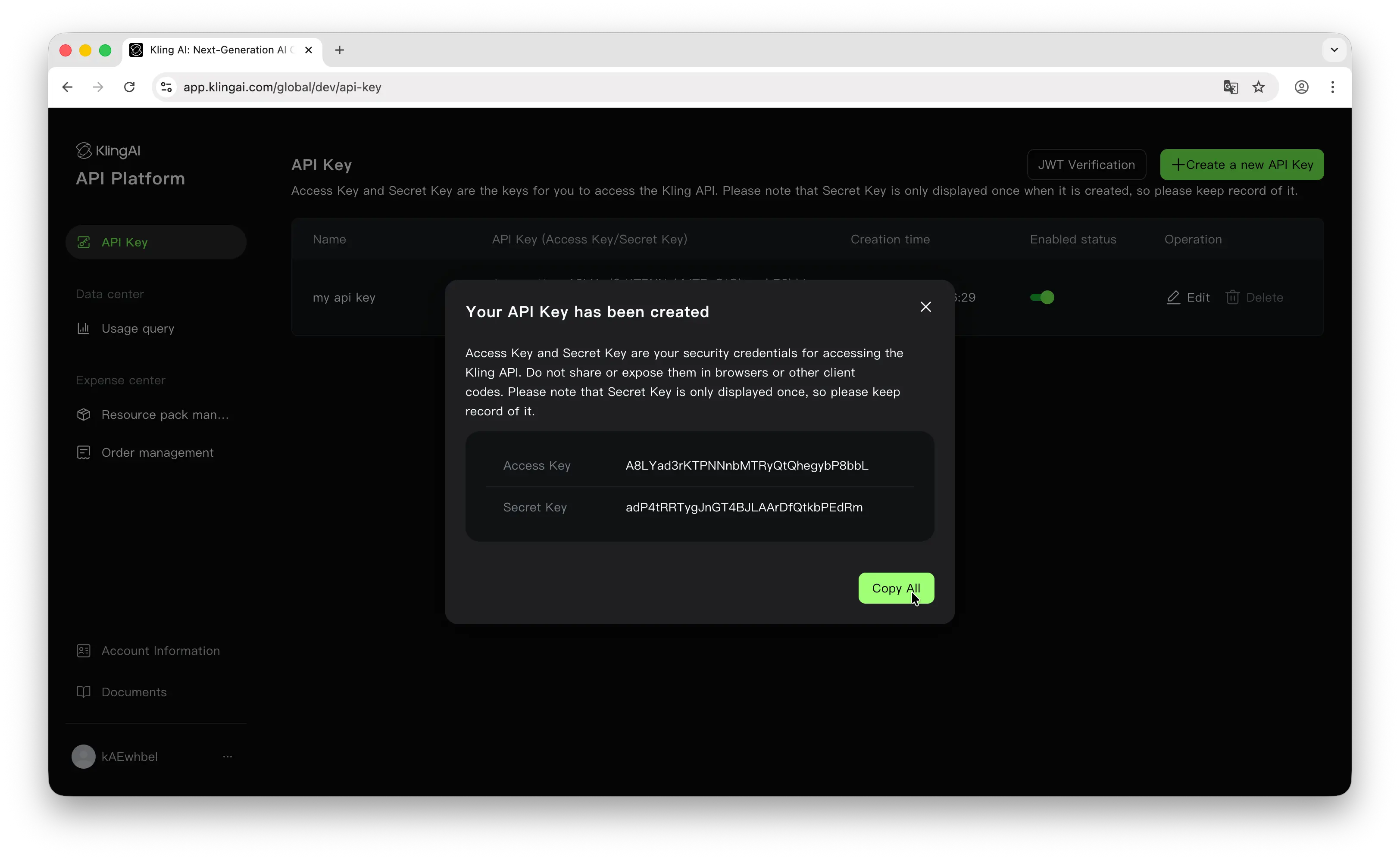Open the browser tab search chevron

click(1334, 50)
